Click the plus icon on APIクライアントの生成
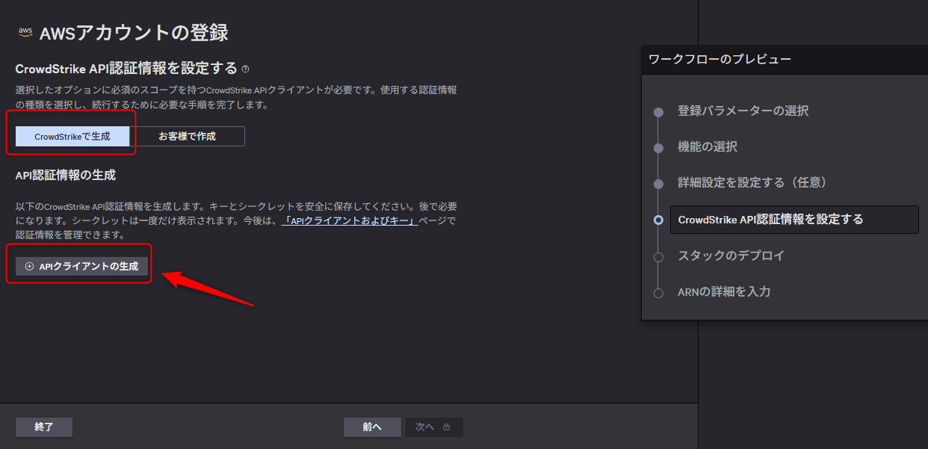 click(29, 266)
